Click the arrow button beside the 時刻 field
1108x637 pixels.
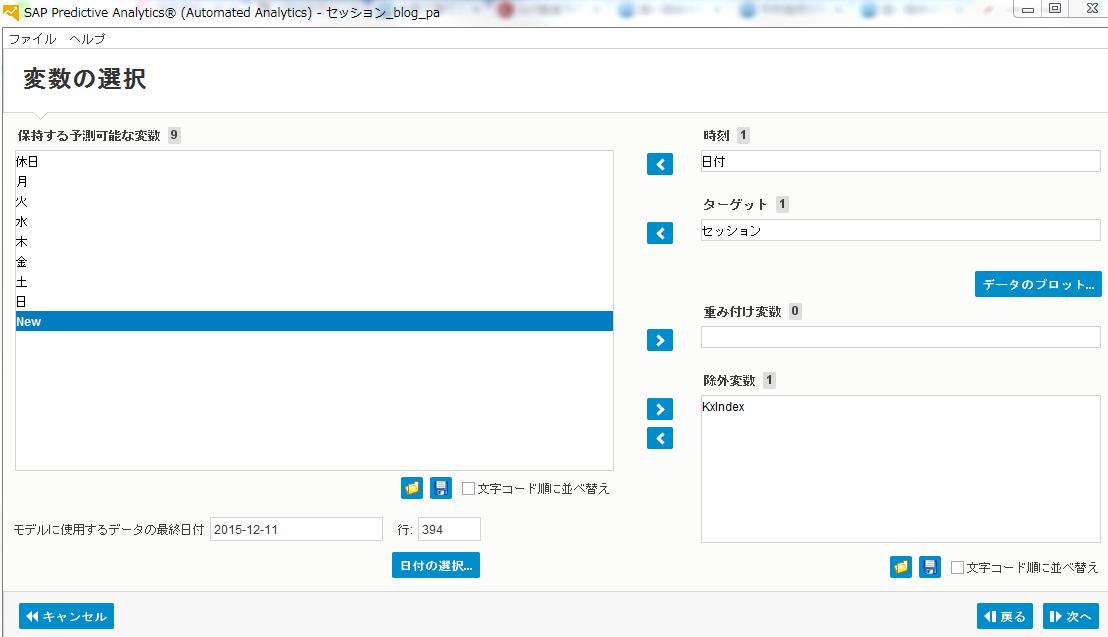tap(659, 164)
